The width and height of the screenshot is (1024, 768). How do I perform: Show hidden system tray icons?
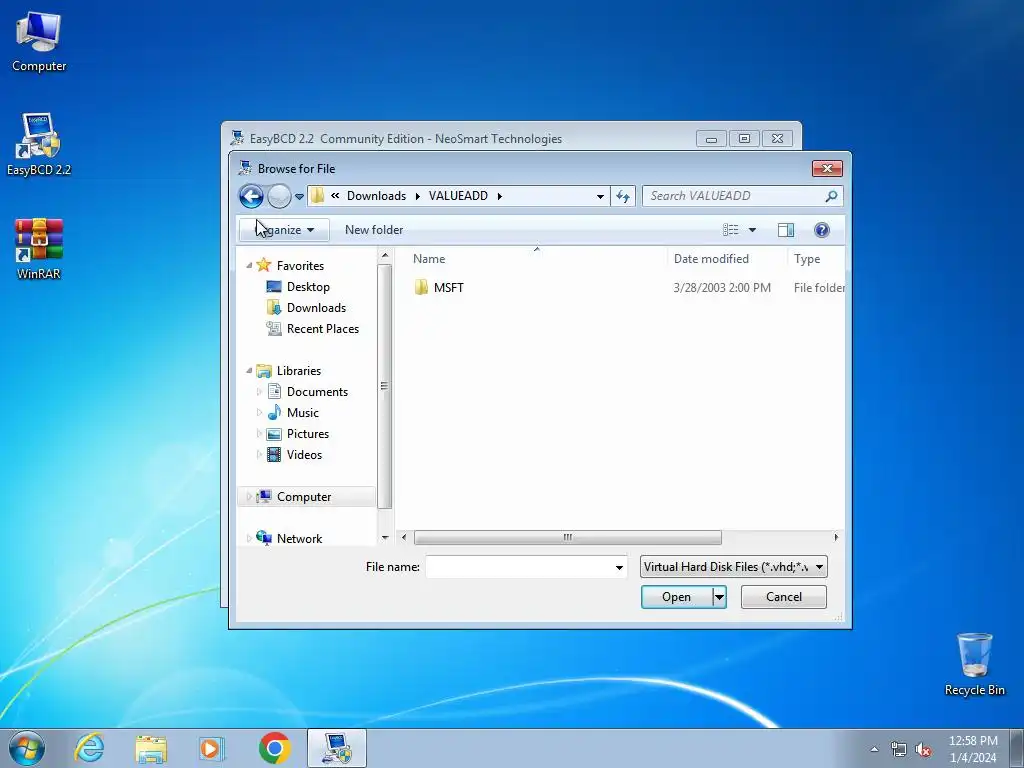[874, 749]
